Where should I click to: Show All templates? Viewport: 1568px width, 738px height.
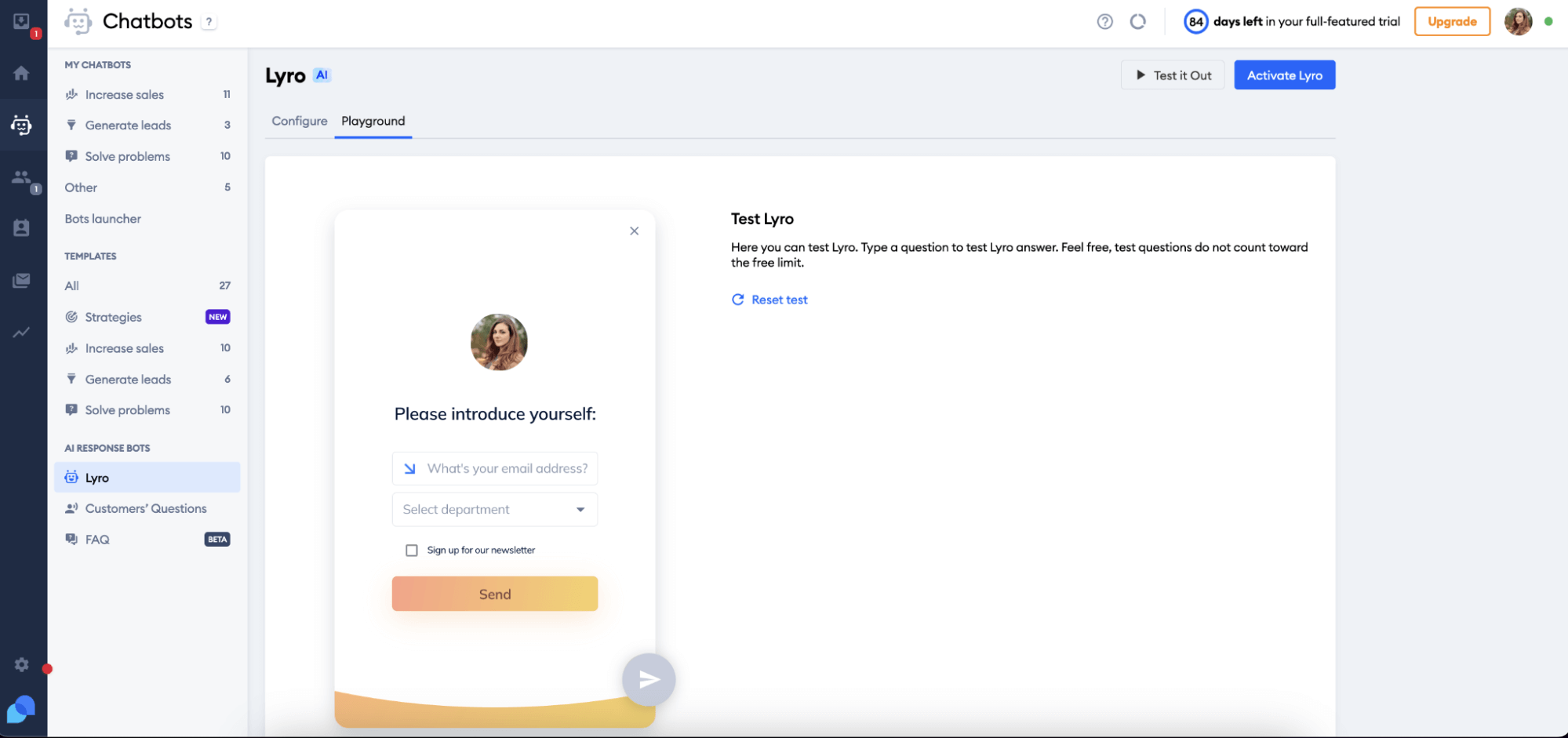point(147,286)
